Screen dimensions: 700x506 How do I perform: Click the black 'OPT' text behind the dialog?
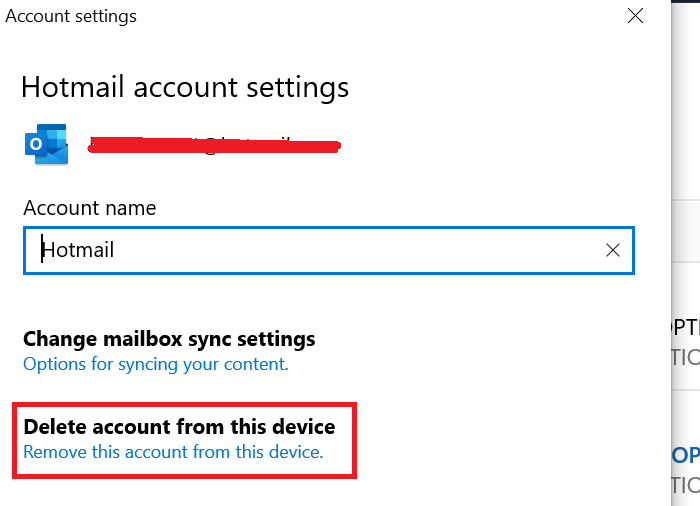point(685,331)
